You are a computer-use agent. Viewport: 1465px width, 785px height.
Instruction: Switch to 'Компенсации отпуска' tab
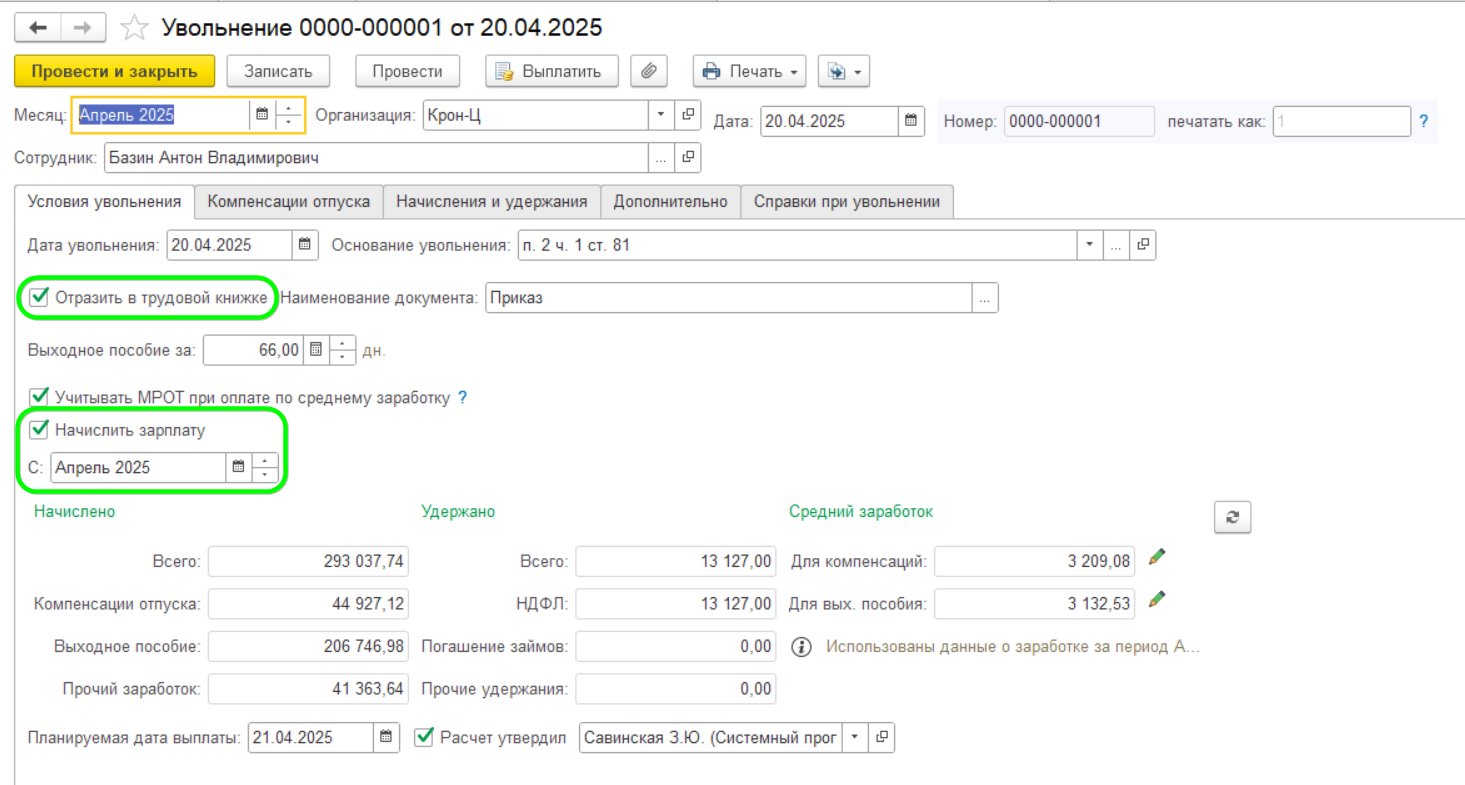click(288, 202)
